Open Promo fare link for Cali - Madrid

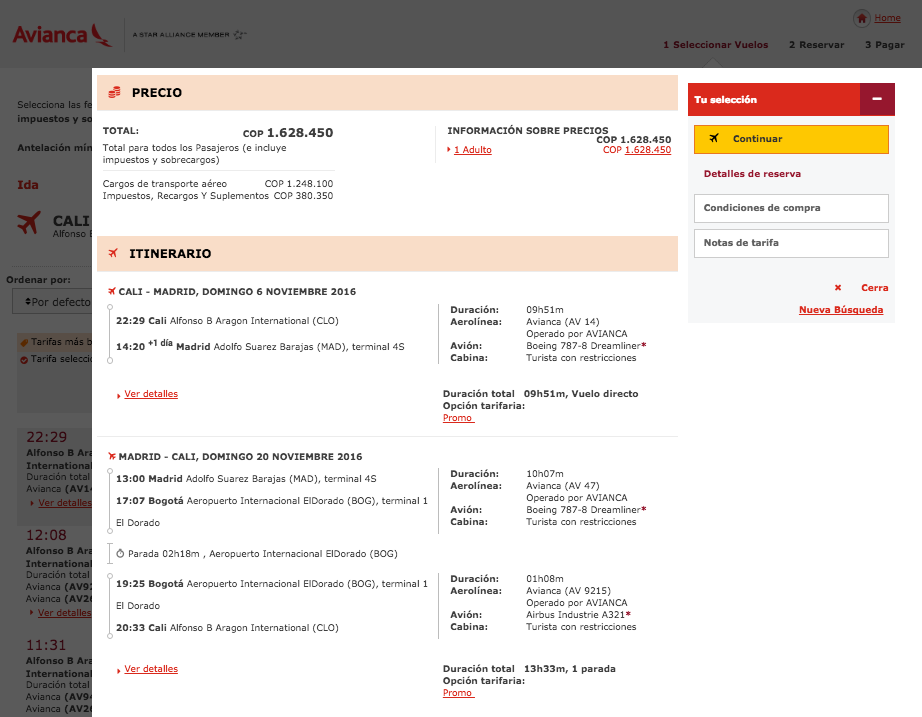click(458, 418)
